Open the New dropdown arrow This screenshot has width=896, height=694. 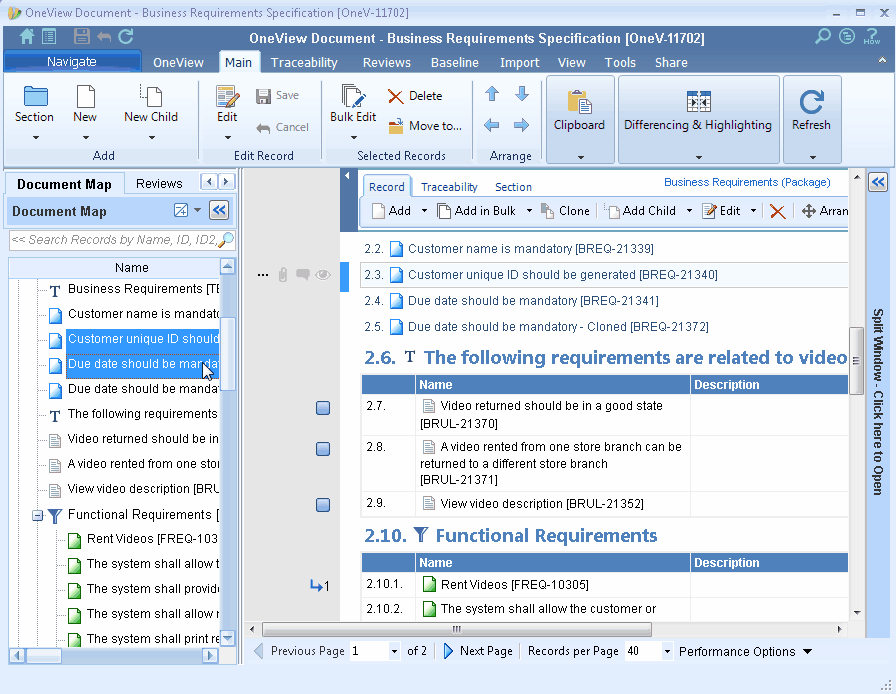(86, 138)
